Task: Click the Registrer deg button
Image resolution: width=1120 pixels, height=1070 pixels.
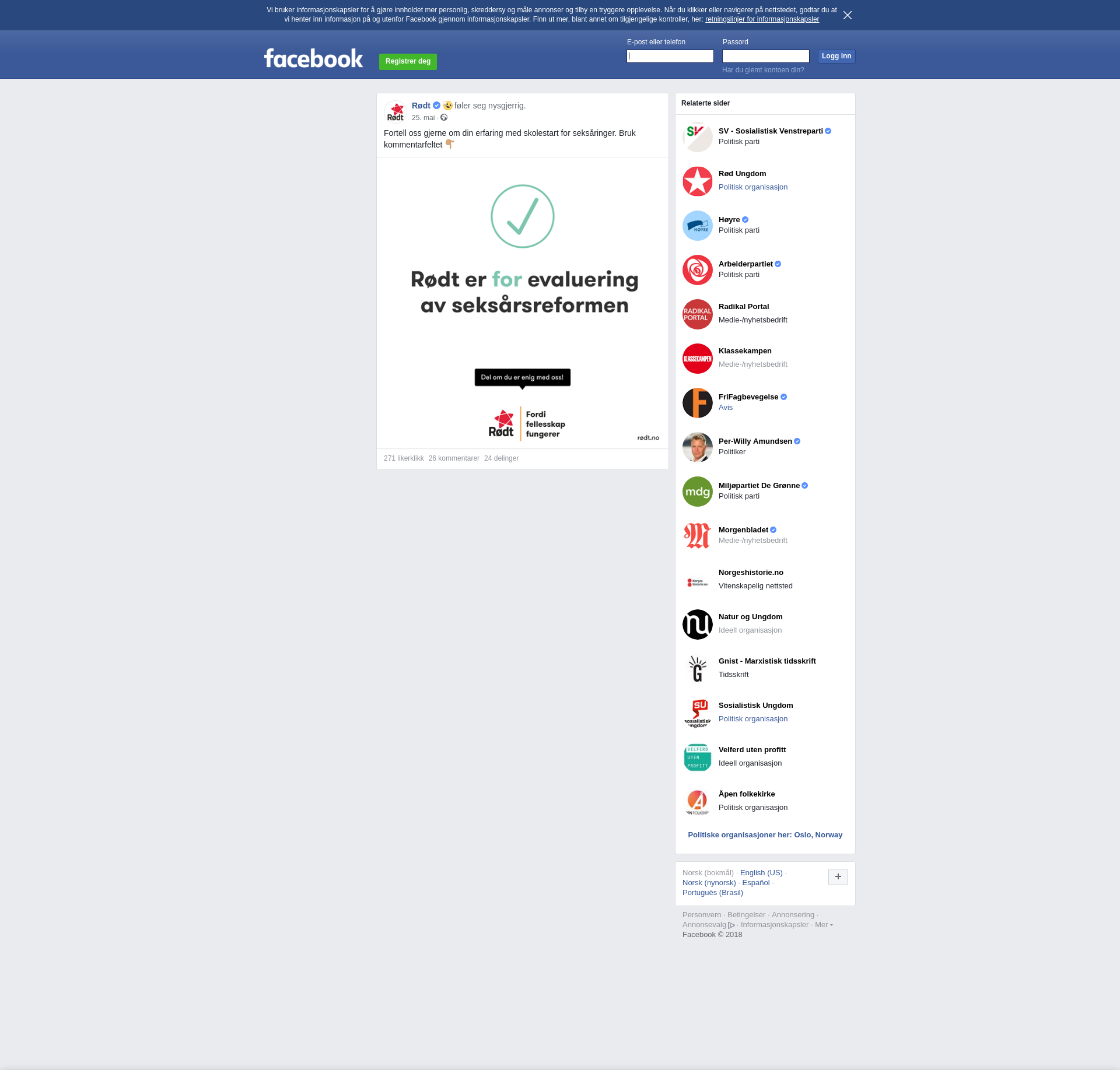Action: coord(408,61)
